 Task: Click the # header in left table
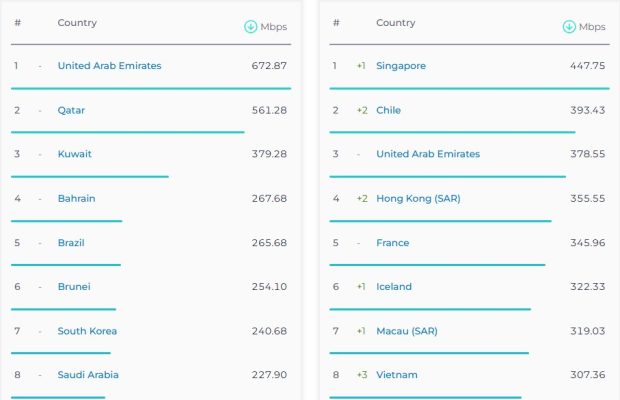[18, 23]
